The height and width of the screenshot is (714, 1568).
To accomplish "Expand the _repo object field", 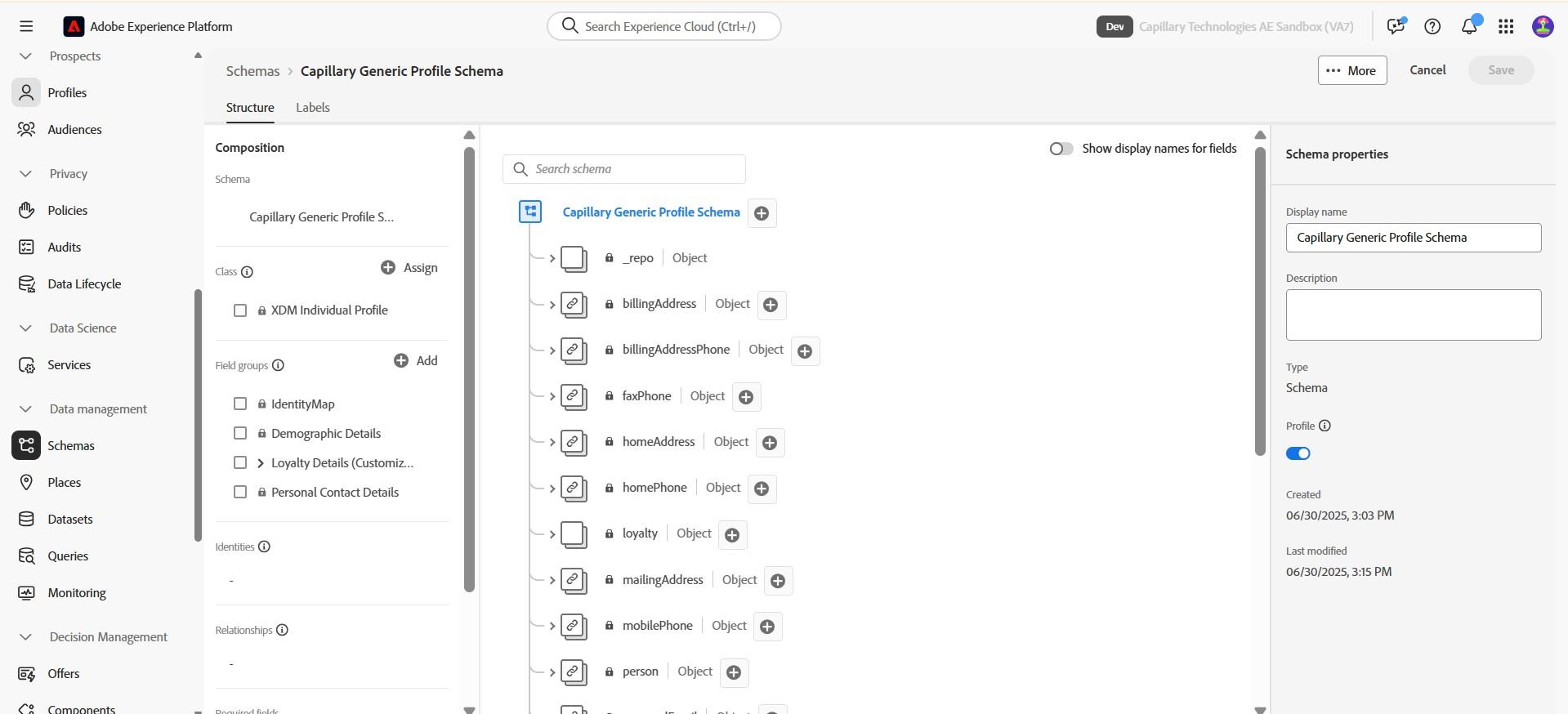I will click(x=552, y=258).
